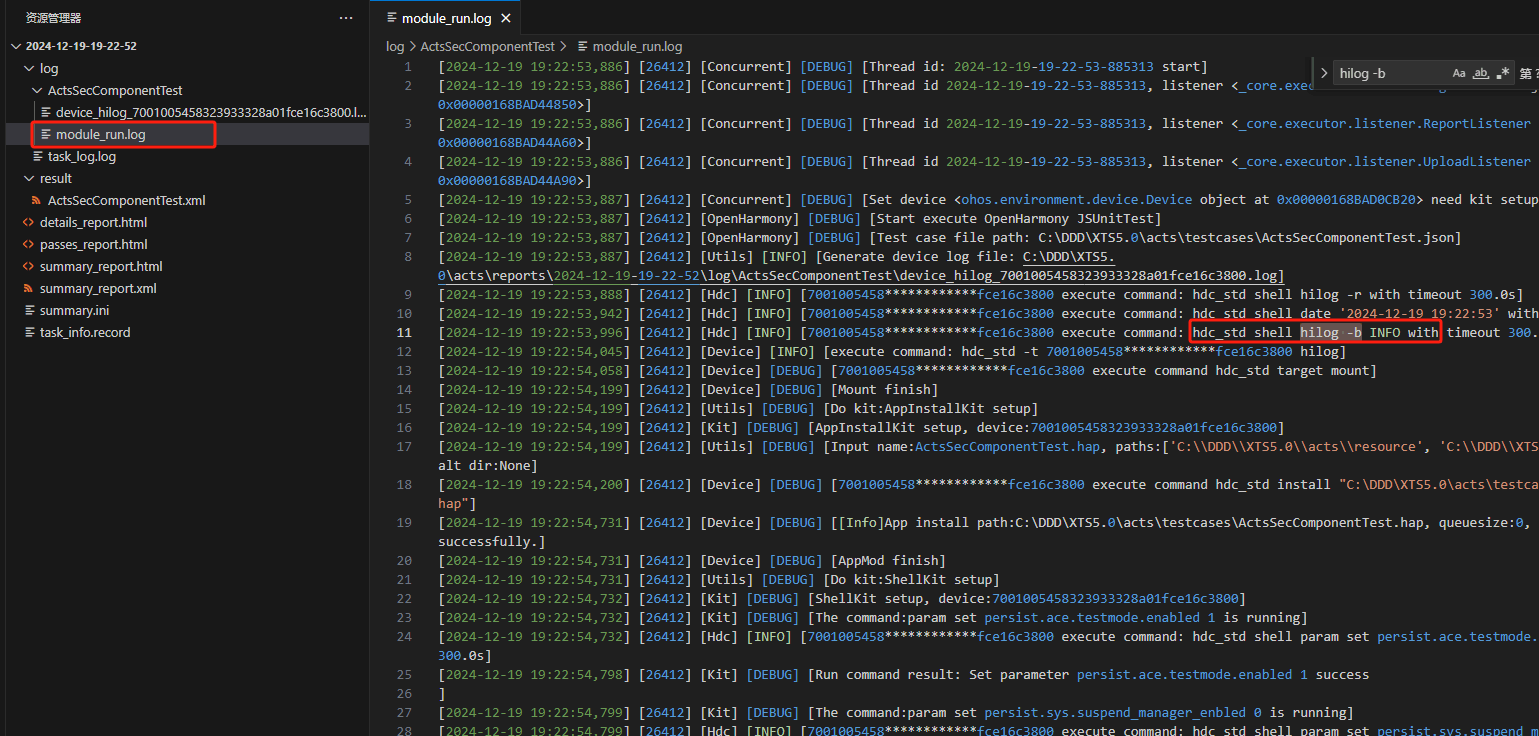Open the explorer panel more actions menu
This screenshot has width=1539, height=736.
[346, 18]
